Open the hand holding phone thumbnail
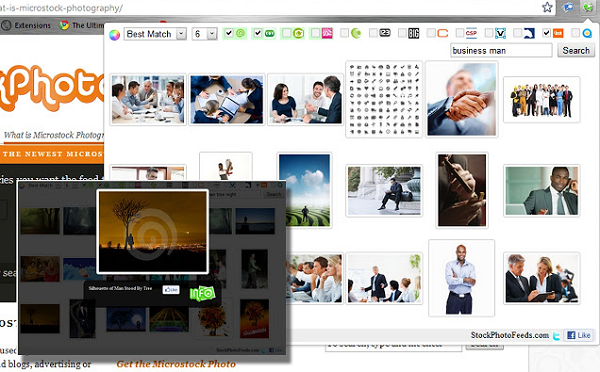 pos(462,190)
